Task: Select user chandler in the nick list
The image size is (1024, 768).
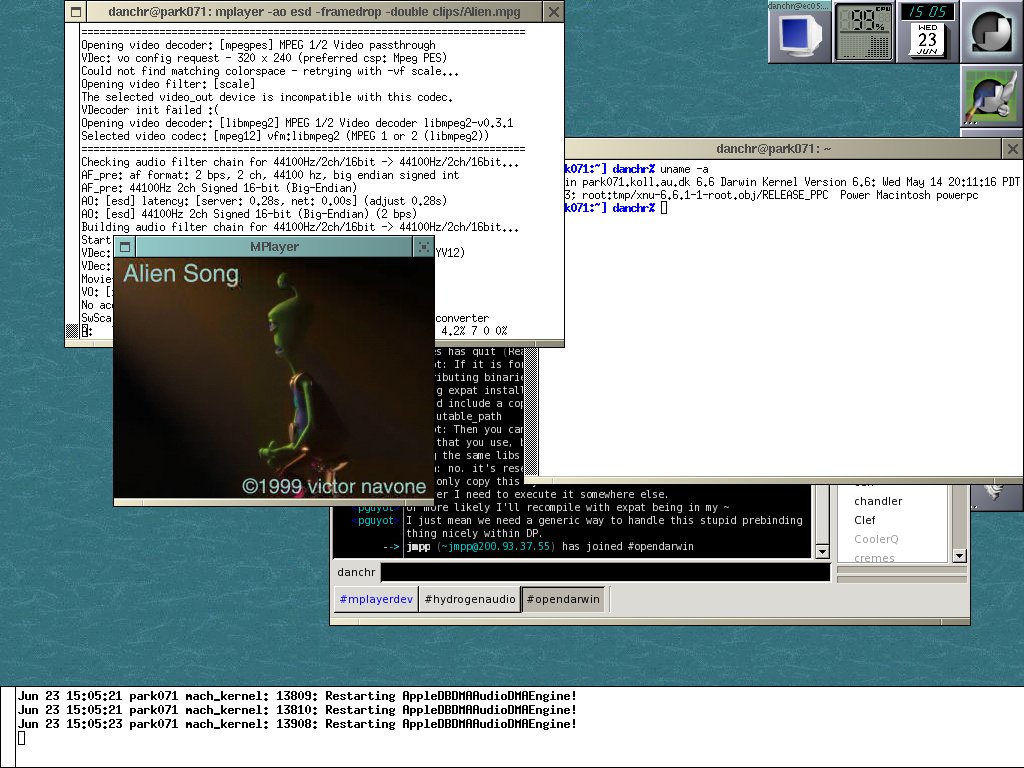Action: click(877, 501)
